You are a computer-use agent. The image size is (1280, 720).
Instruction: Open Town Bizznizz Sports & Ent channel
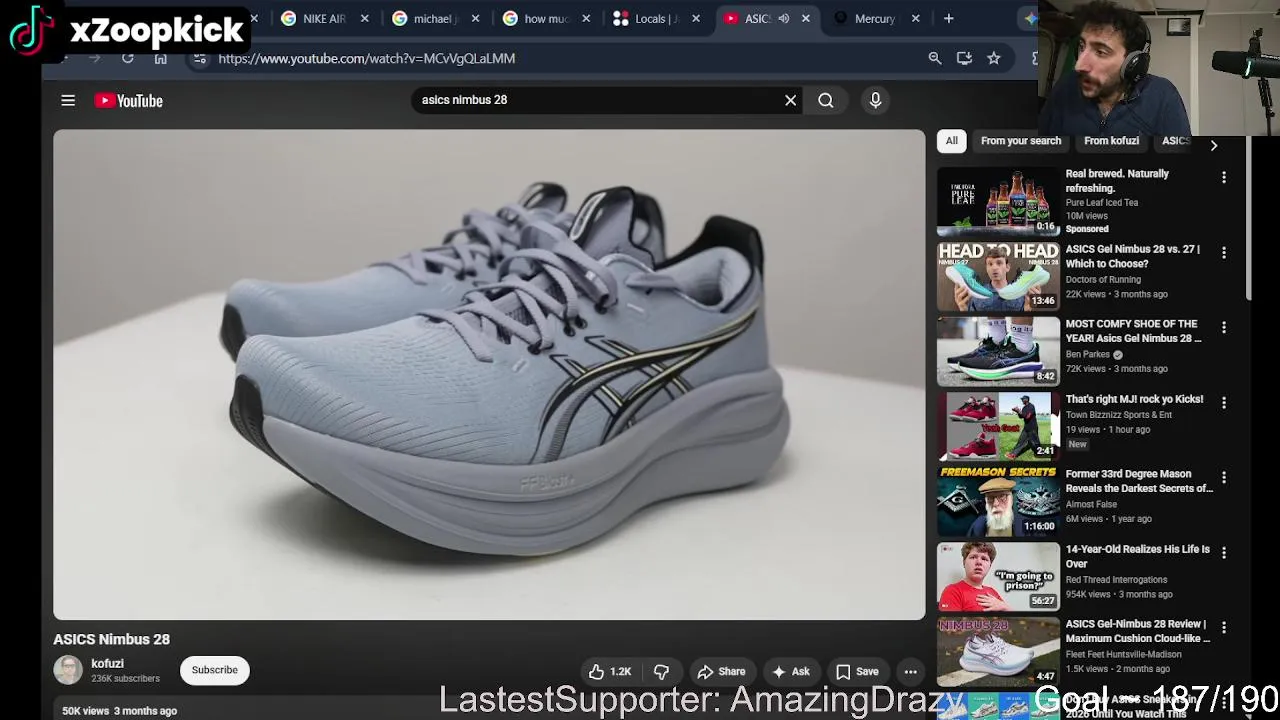coord(1118,415)
